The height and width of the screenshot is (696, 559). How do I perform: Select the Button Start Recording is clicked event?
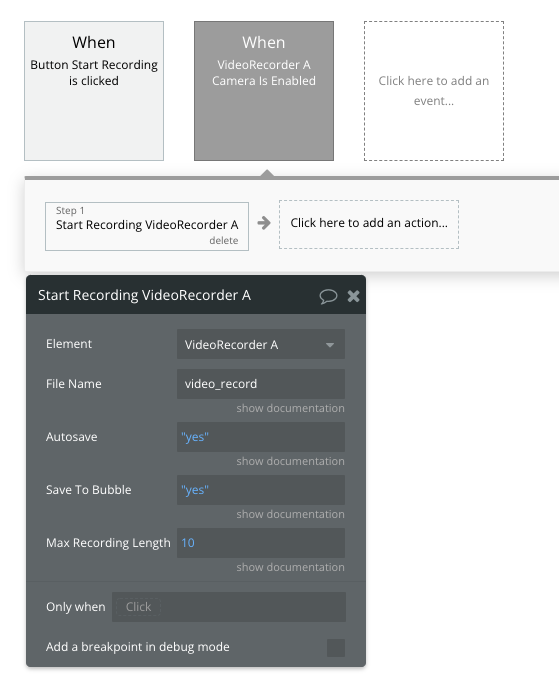pyautogui.click(x=94, y=91)
